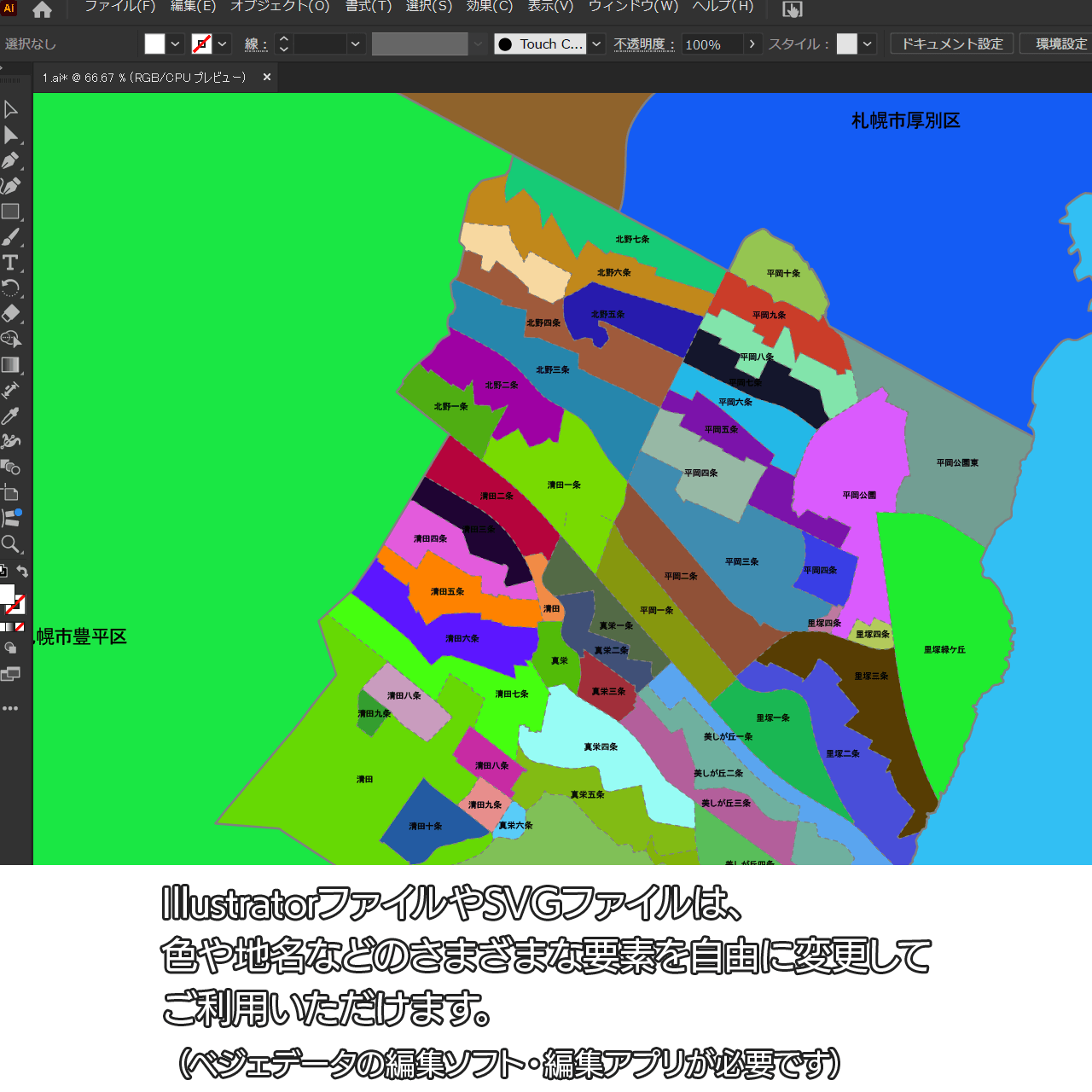
Task: Open the Touch Calligraphy brush dropdown
Action: (597, 44)
